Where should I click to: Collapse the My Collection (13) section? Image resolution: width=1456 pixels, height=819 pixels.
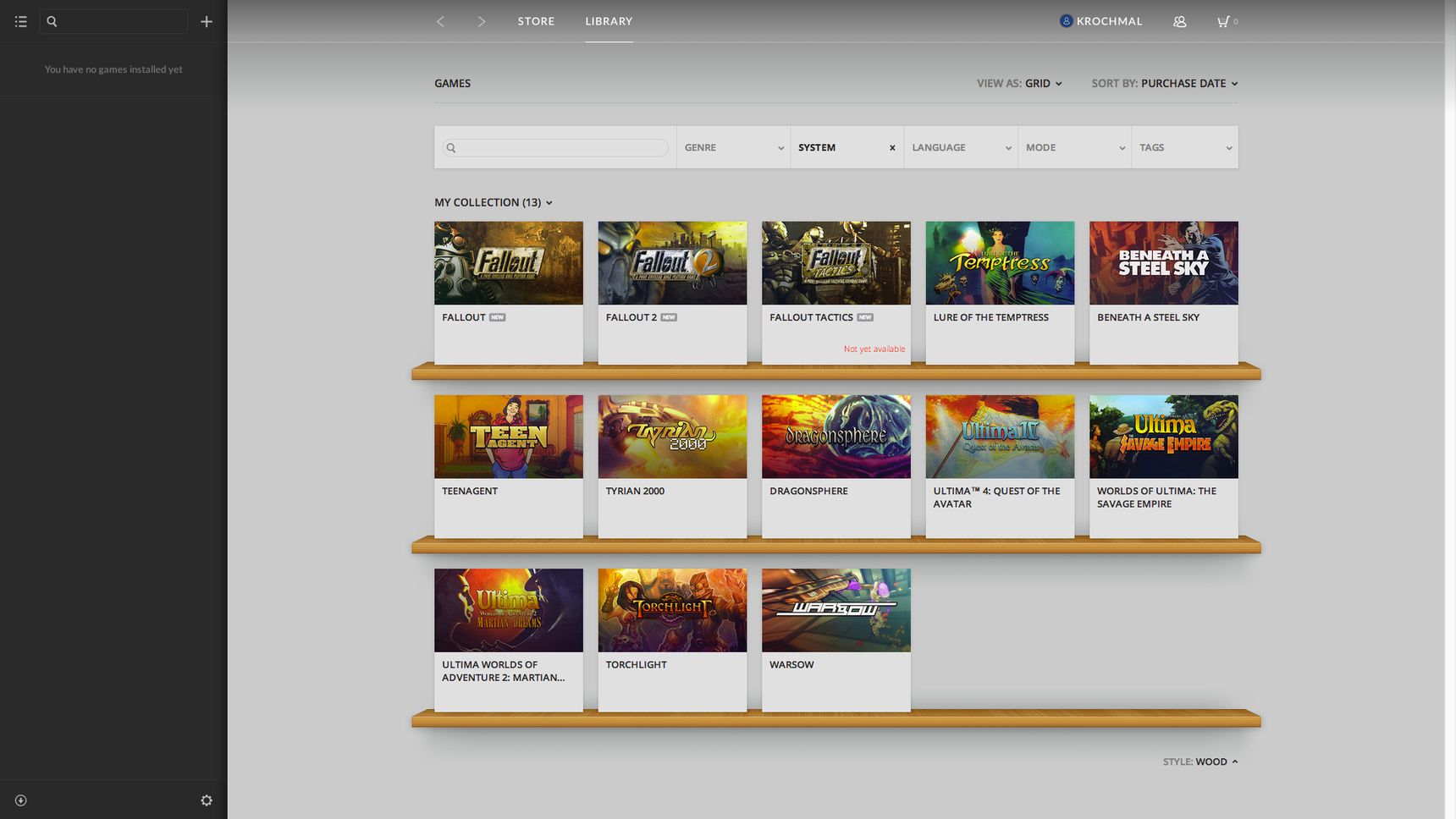494,202
